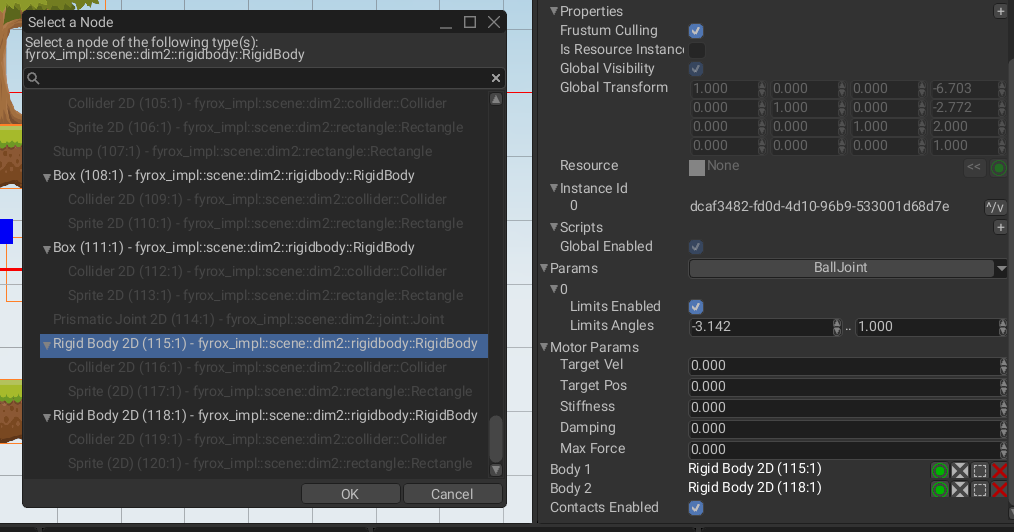The height and width of the screenshot is (532, 1014).
Task: Click the dashed-square pick icon for Body 1
Action: point(979,471)
